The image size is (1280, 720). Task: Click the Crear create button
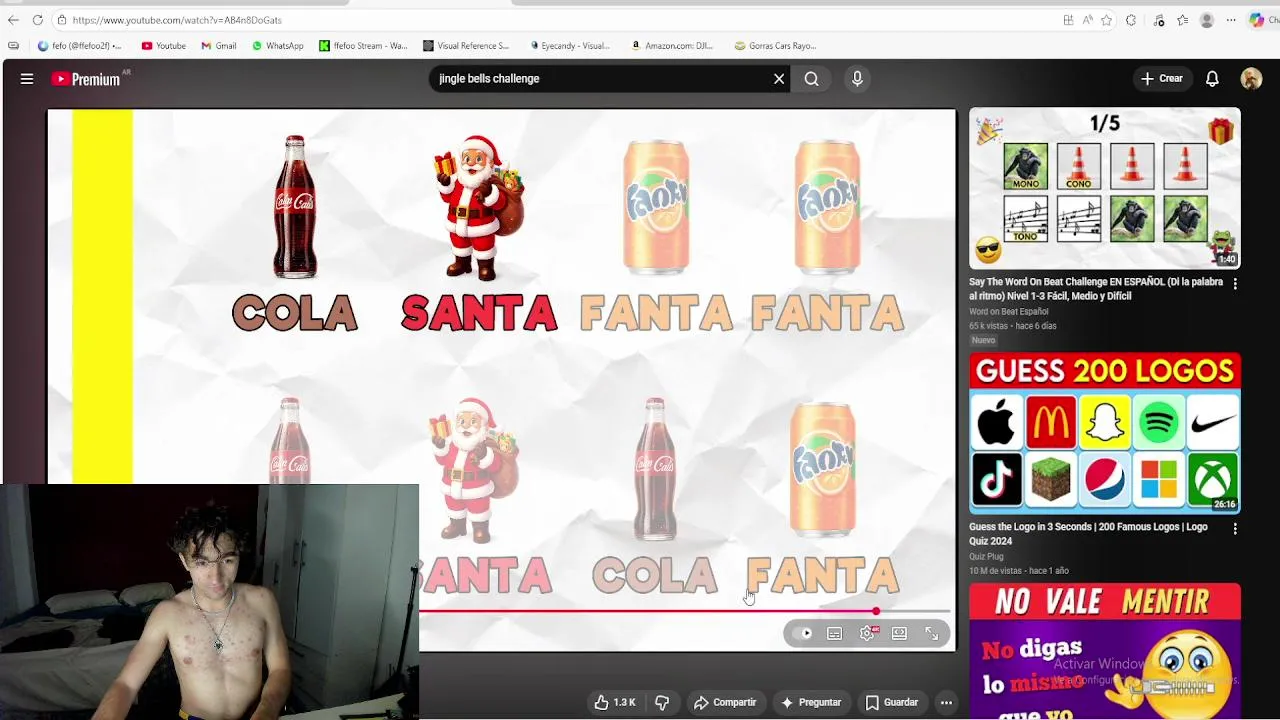tap(1162, 79)
